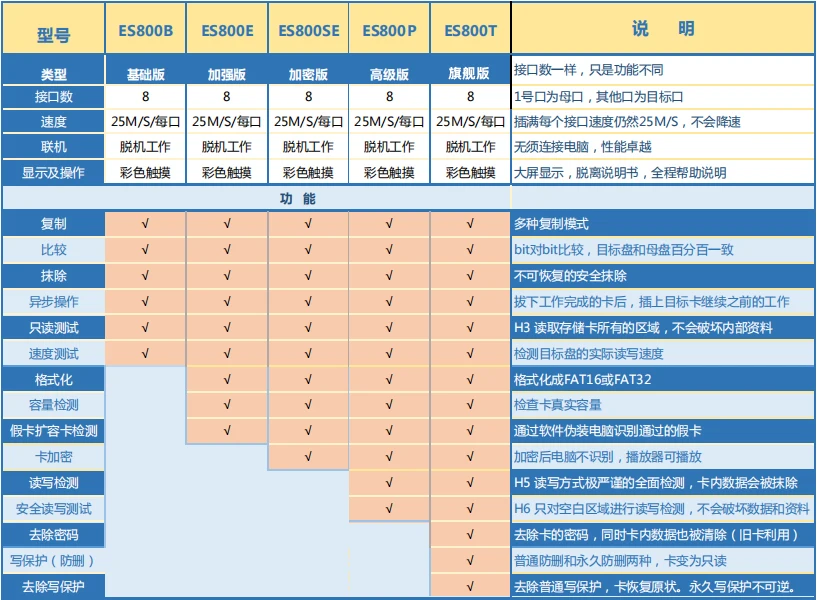Click the 安全读写测试 row label
Image resolution: width=817 pixels, height=600 pixels.
[54, 509]
